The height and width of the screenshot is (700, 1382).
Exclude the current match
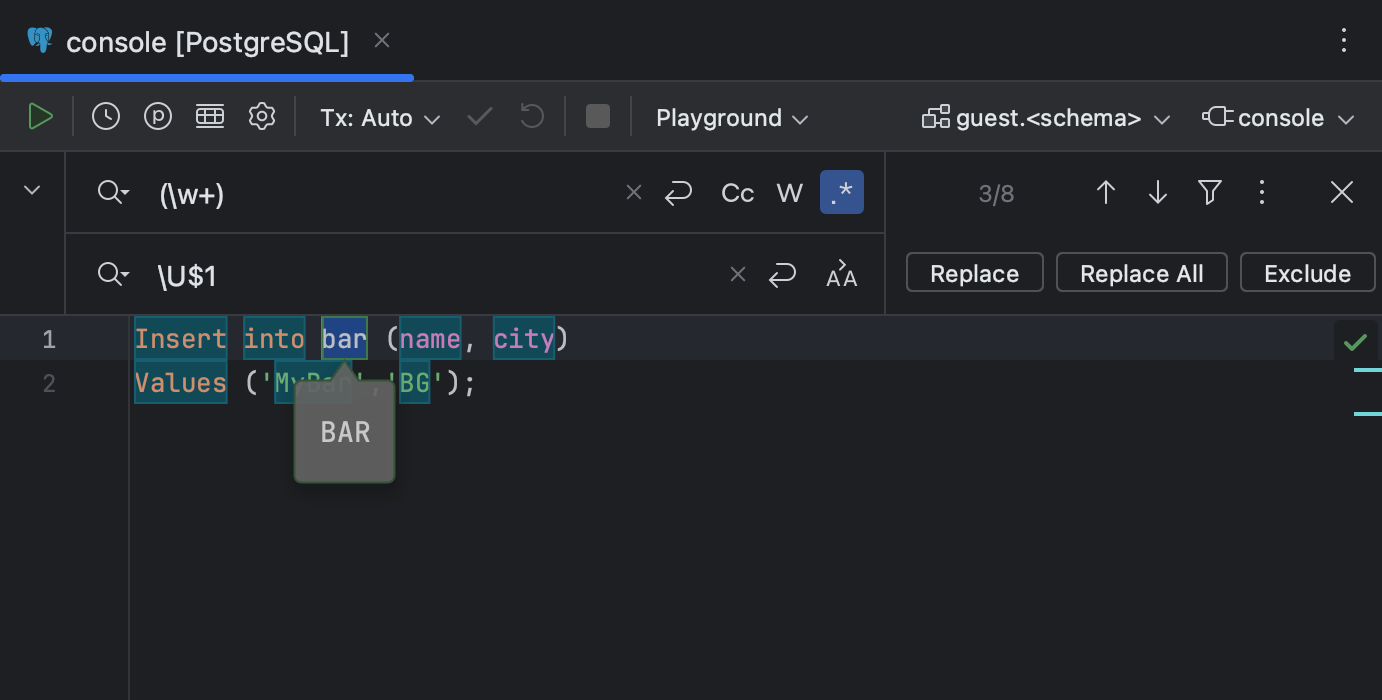(1307, 272)
